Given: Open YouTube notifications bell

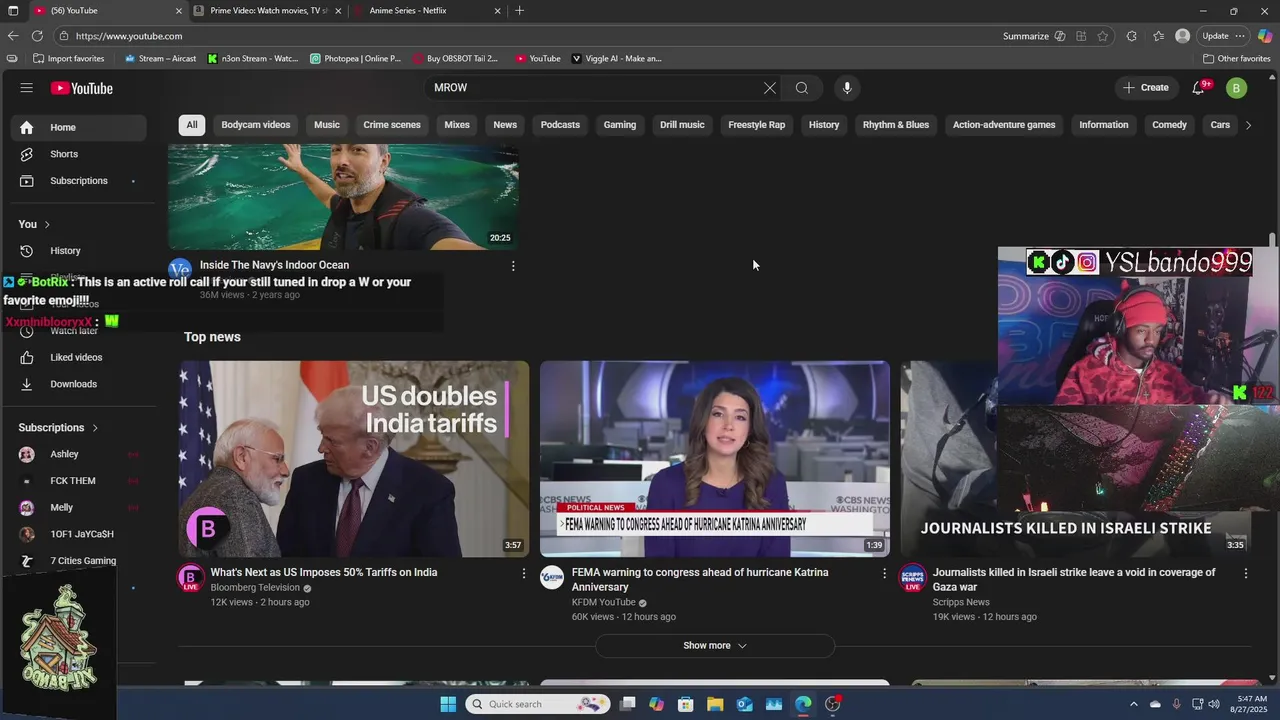Looking at the screenshot, I should click(x=1198, y=88).
